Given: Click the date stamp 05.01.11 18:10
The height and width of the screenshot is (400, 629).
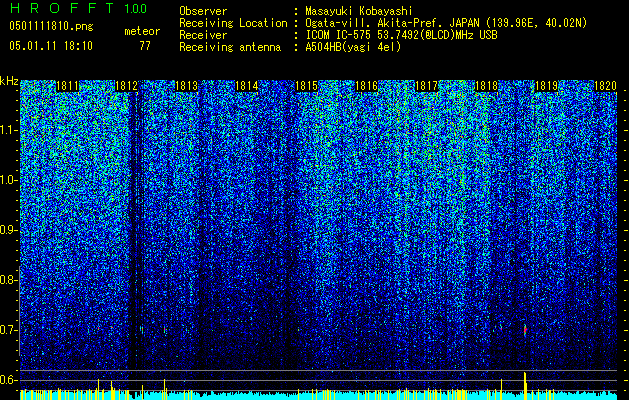Looking at the screenshot, I should coord(51,46).
